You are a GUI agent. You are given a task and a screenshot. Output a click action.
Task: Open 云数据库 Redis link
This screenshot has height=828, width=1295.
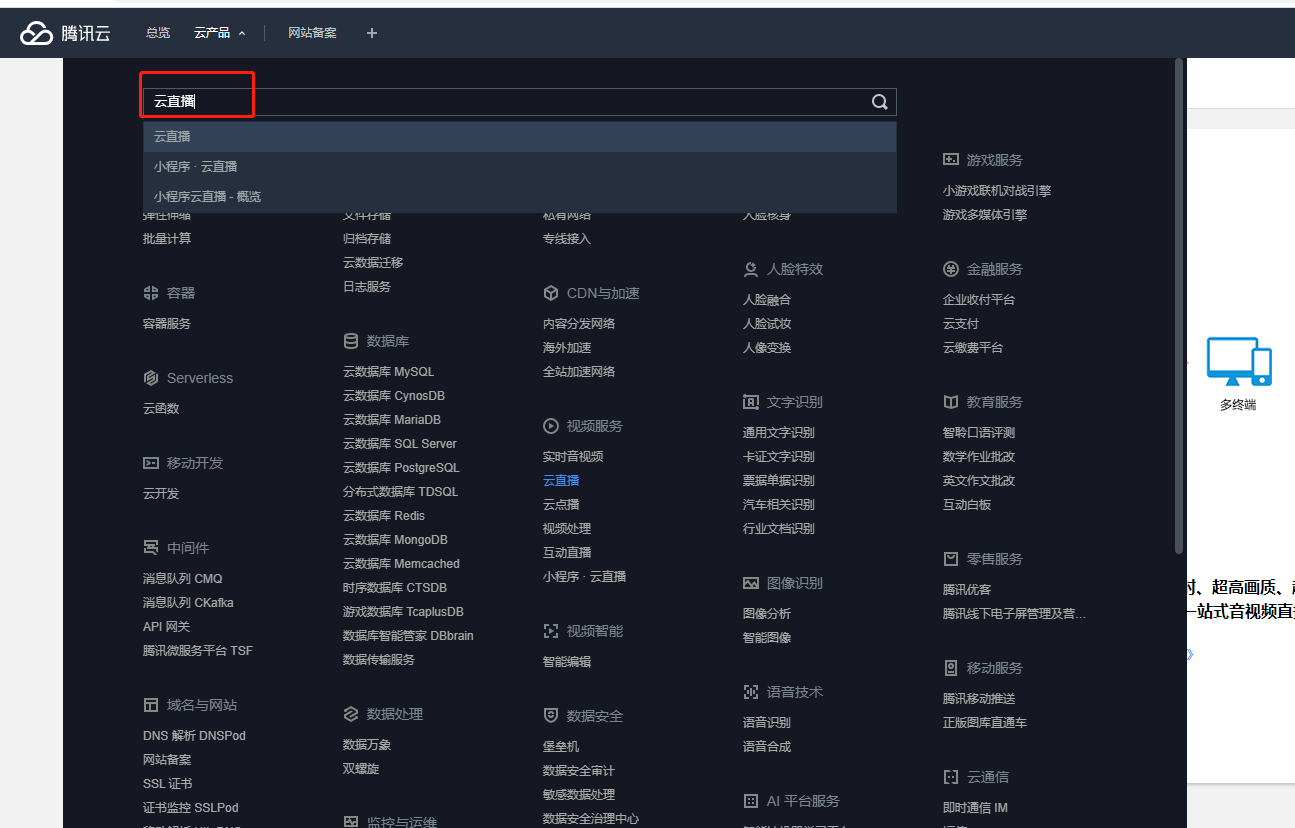coord(384,516)
